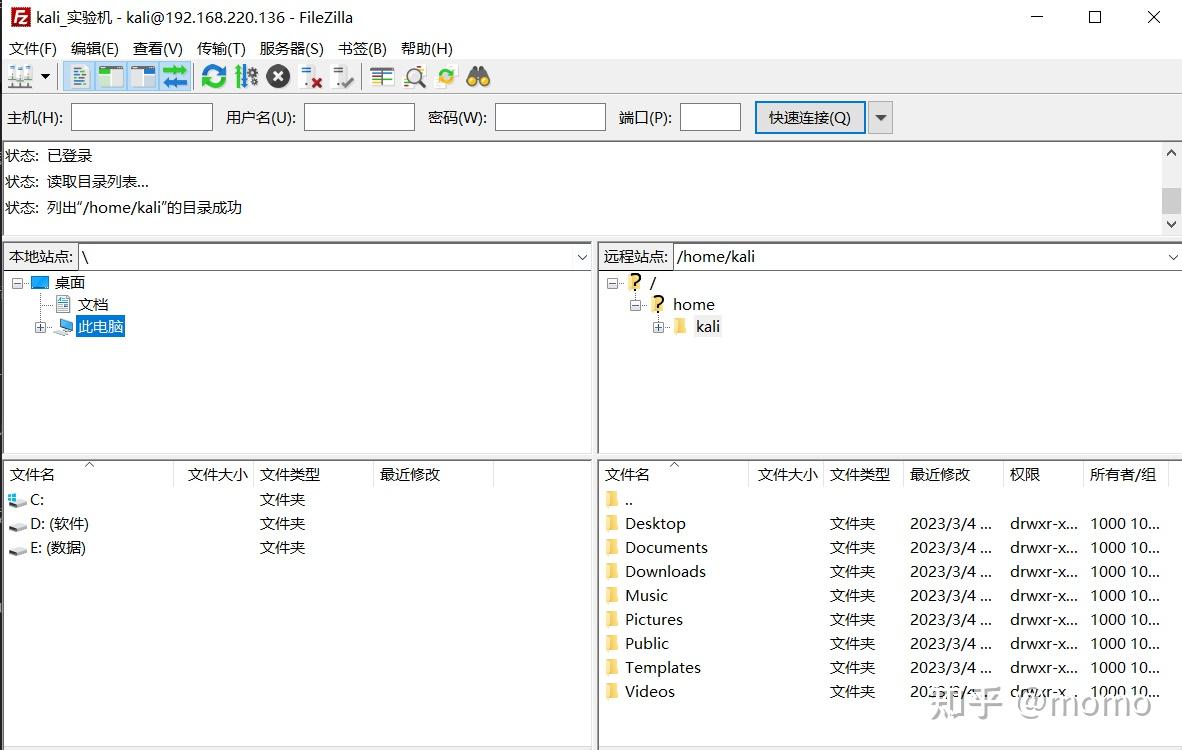
Task: Open quick connect history dropdown
Action: [880, 118]
